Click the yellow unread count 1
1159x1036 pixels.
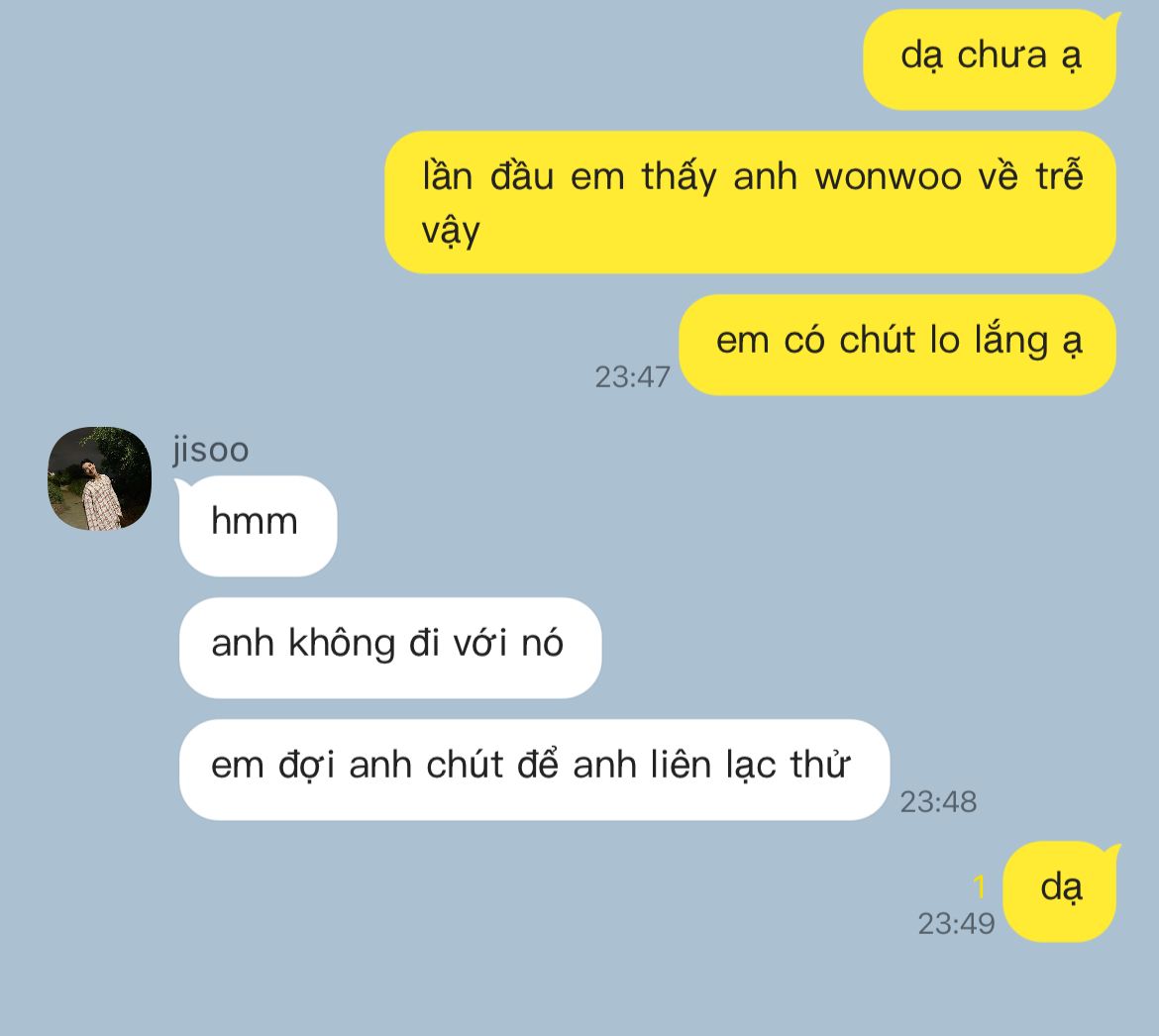pyautogui.click(x=980, y=886)
